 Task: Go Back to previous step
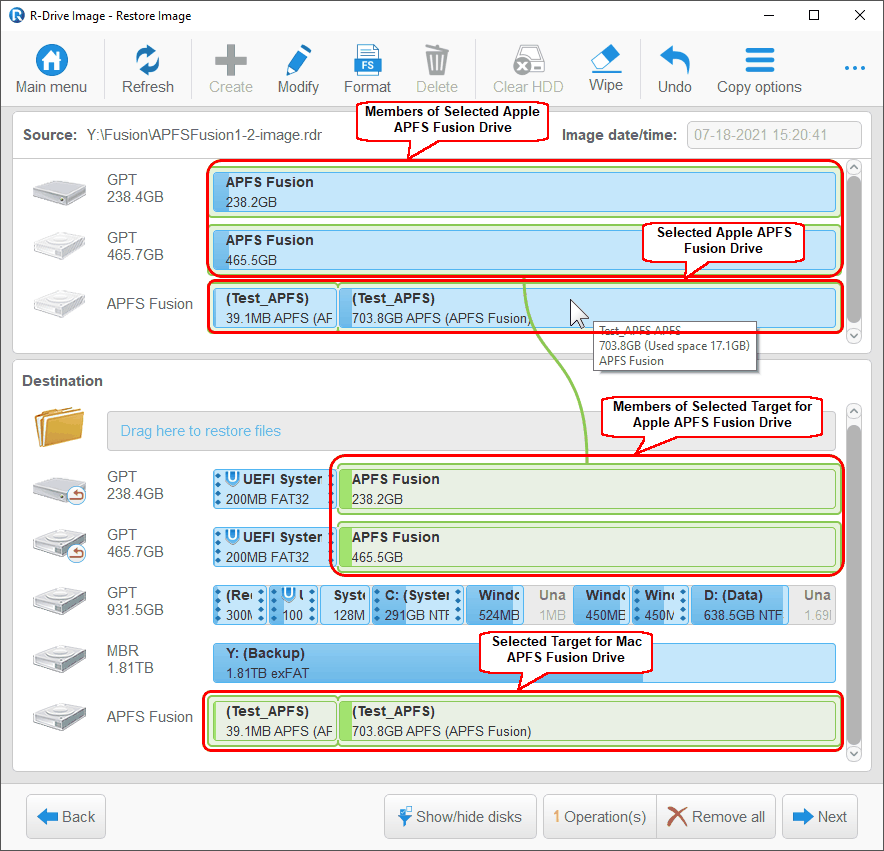[x=66, y=816]
